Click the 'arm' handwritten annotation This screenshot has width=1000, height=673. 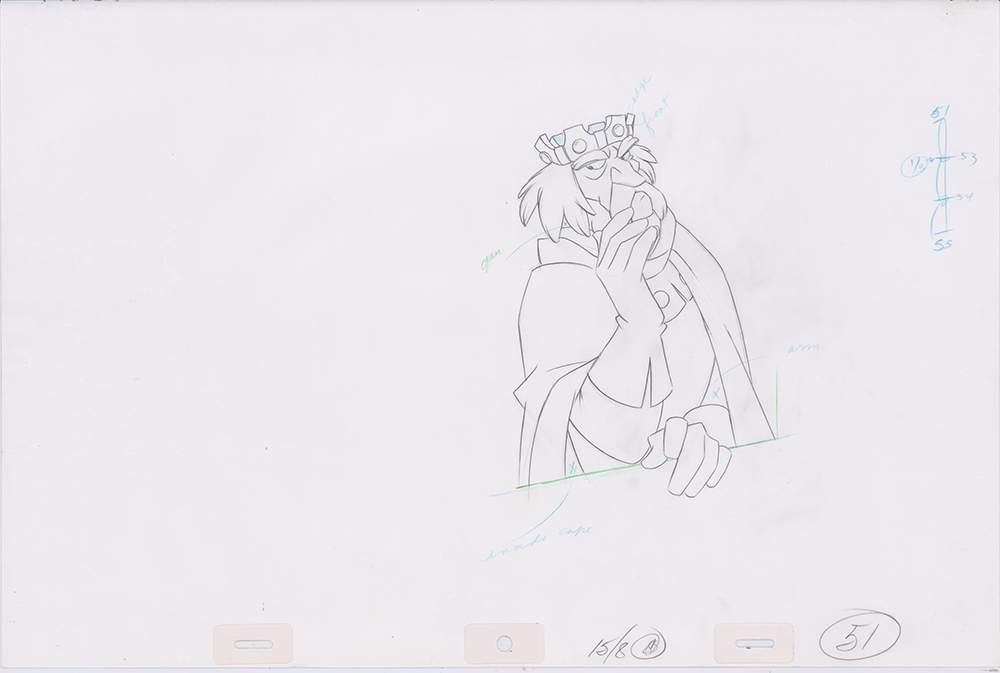[801, 349]
